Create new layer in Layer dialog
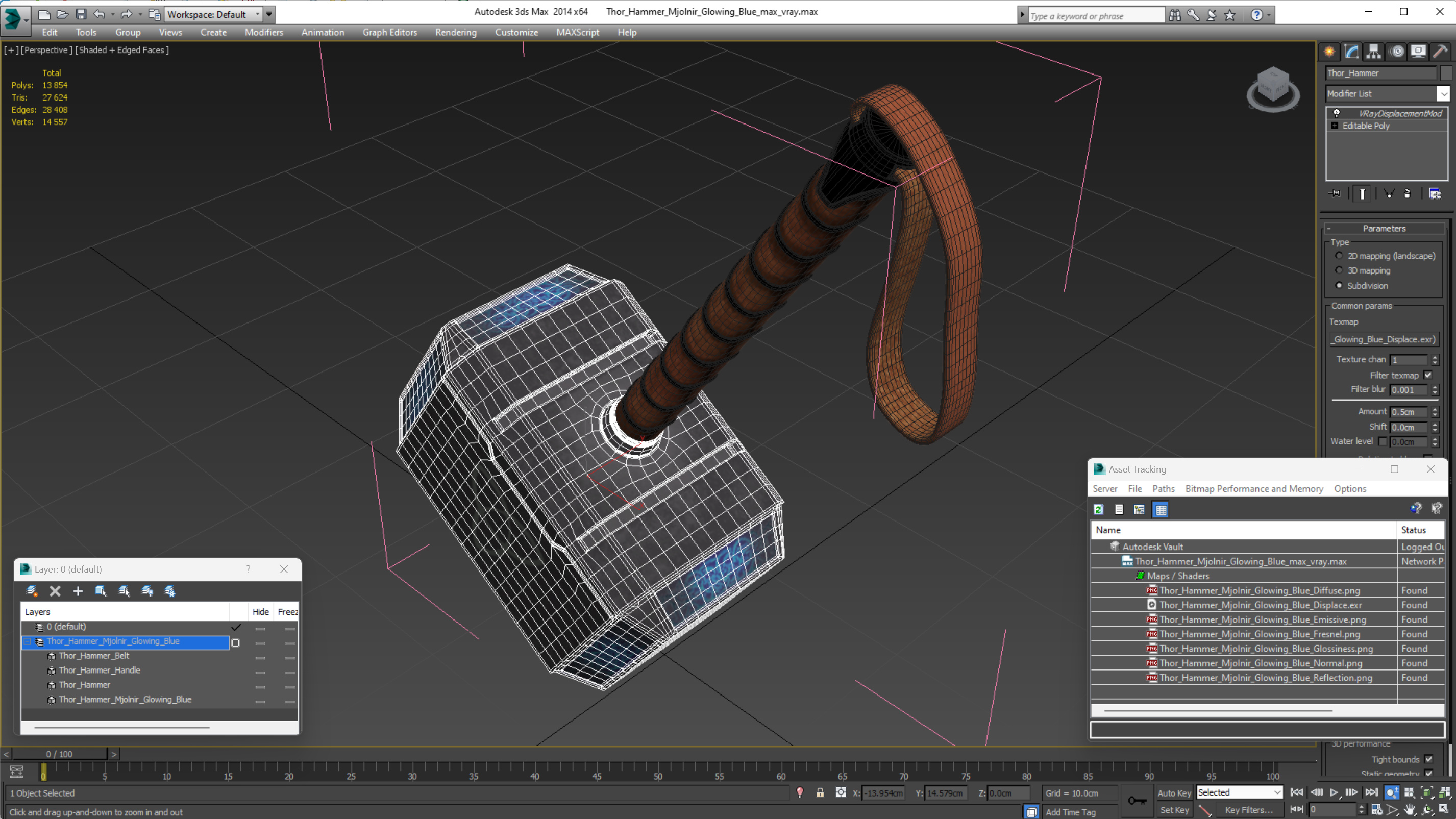 click(x=32, y=591)
